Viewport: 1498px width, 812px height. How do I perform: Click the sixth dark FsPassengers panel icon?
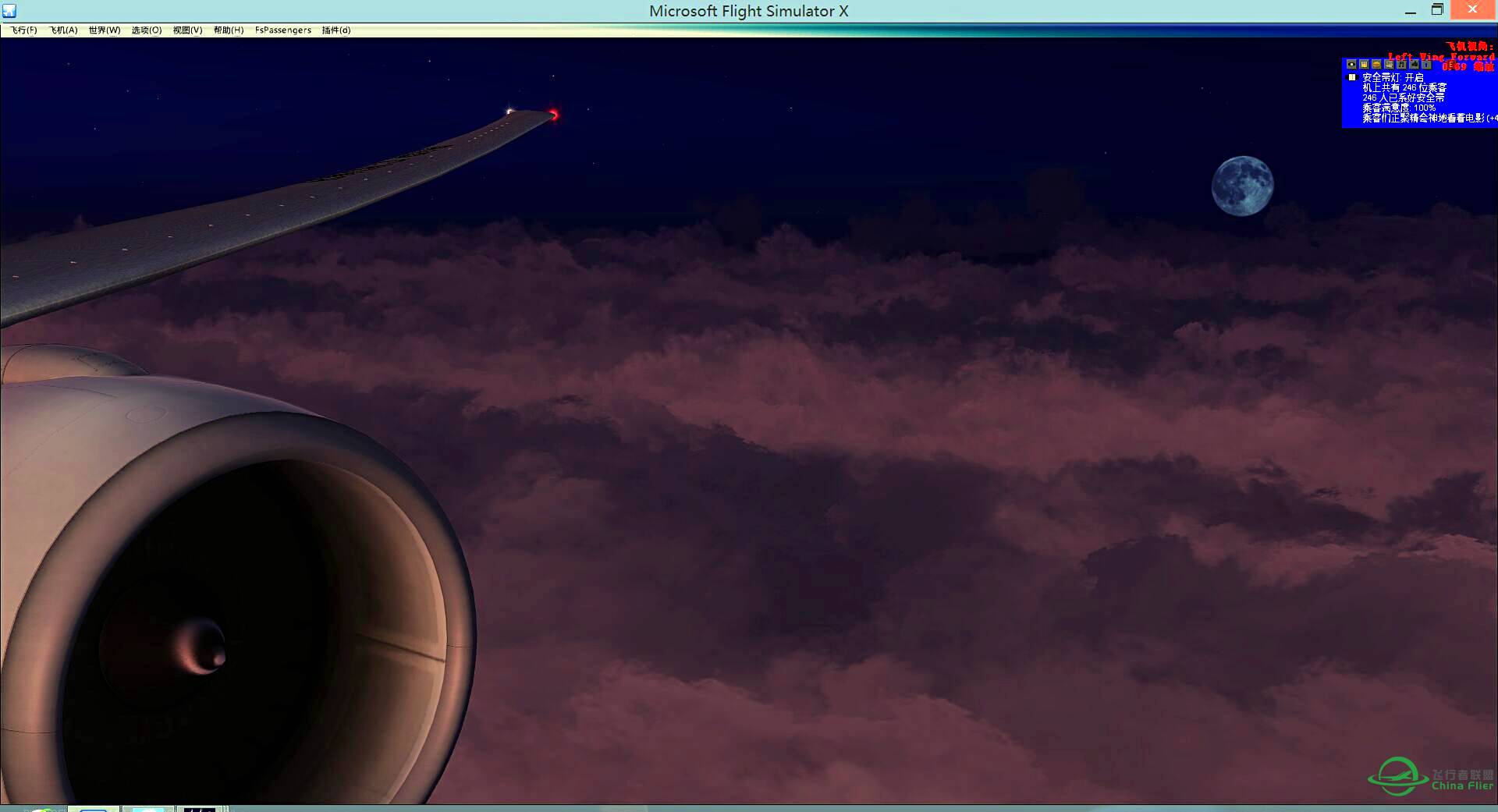coord(1414,64)
